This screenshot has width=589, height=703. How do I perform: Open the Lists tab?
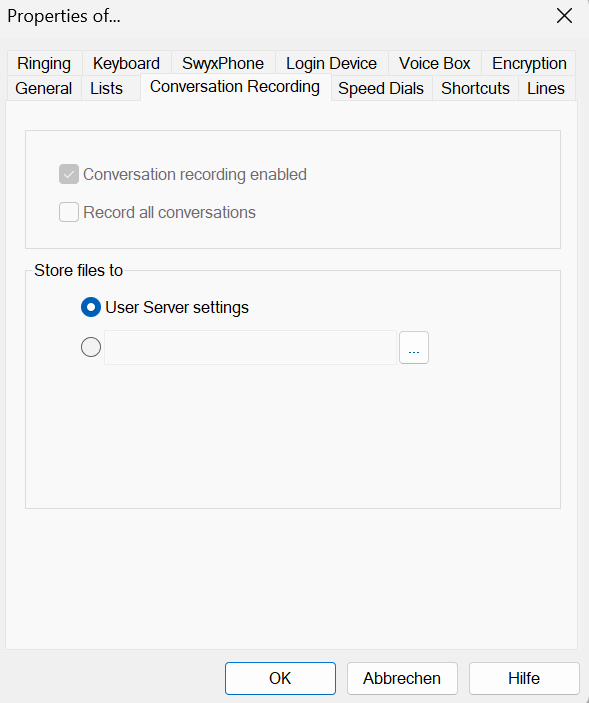(x=106, y=88)
